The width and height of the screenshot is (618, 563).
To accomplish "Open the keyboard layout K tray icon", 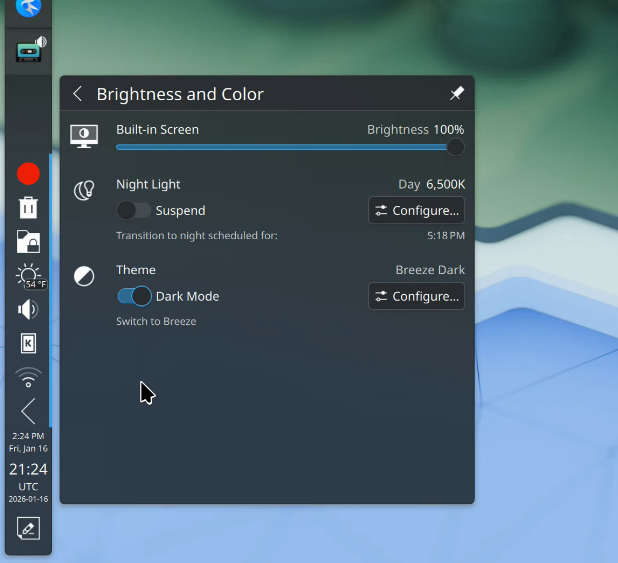I will click(28, 343).
